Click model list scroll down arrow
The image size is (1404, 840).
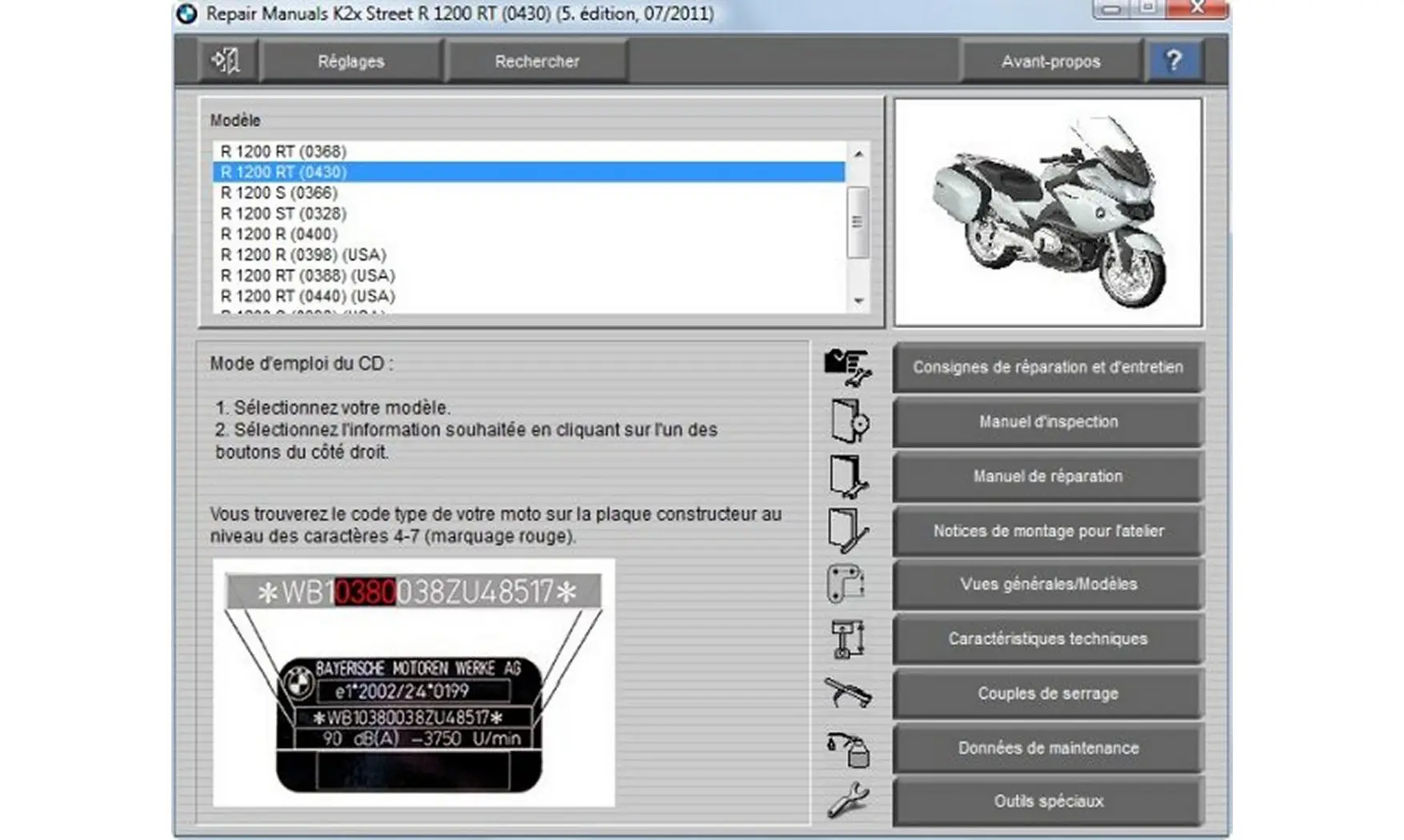tap(858, 302)
